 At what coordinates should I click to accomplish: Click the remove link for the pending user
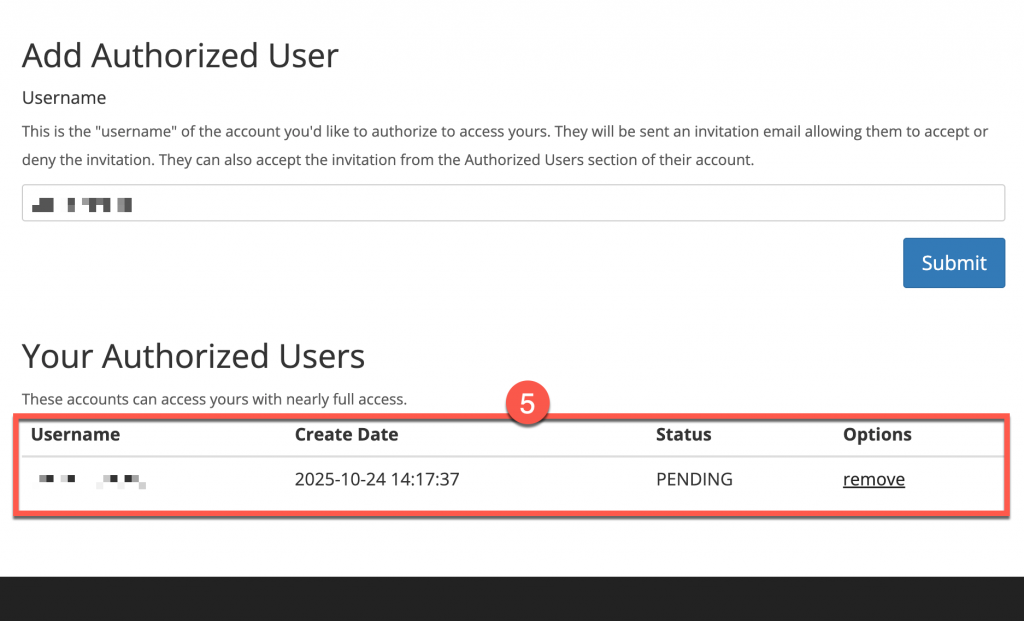click(873, 480)
